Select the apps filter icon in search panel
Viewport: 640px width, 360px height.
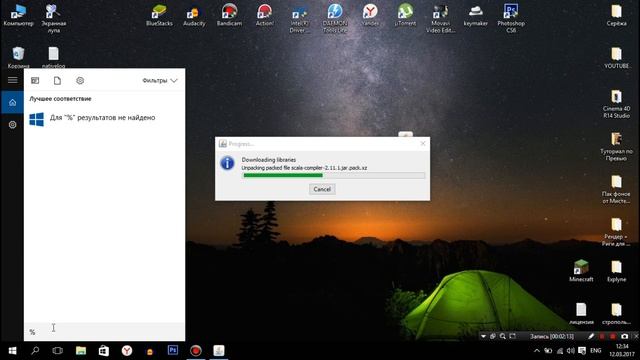(35, 80)
